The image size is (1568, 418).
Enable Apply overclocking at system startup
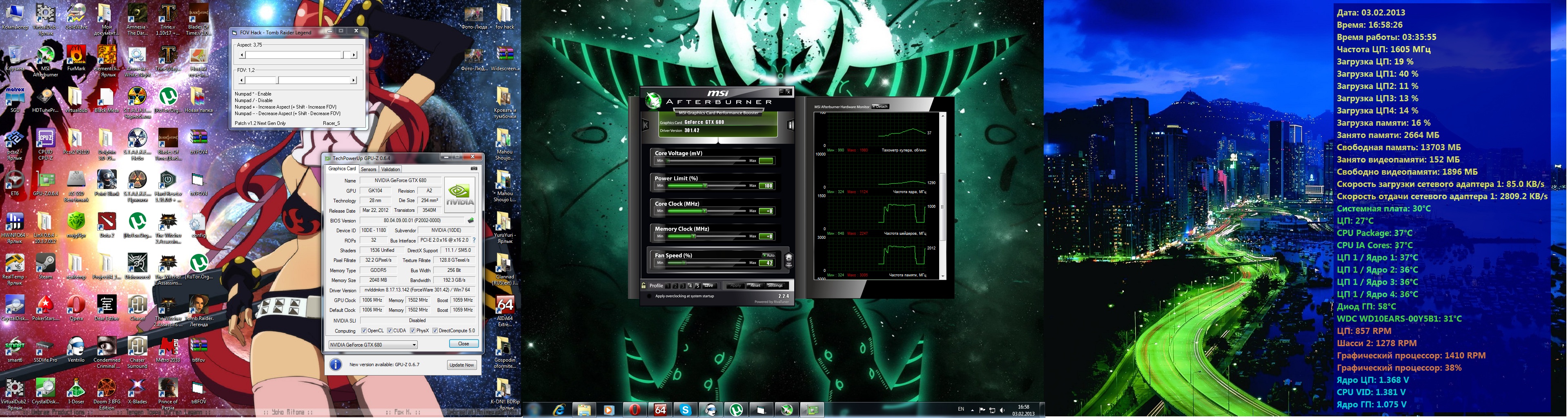[x=649, y=296]
